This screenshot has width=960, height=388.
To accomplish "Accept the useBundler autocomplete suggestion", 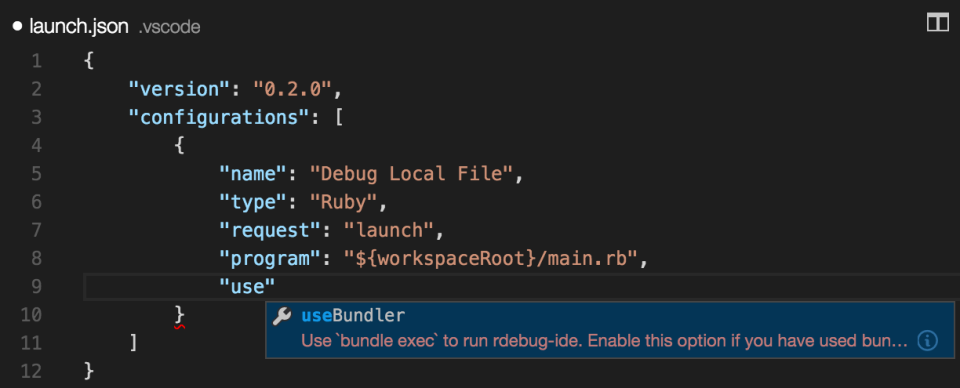I will (610, 329).
